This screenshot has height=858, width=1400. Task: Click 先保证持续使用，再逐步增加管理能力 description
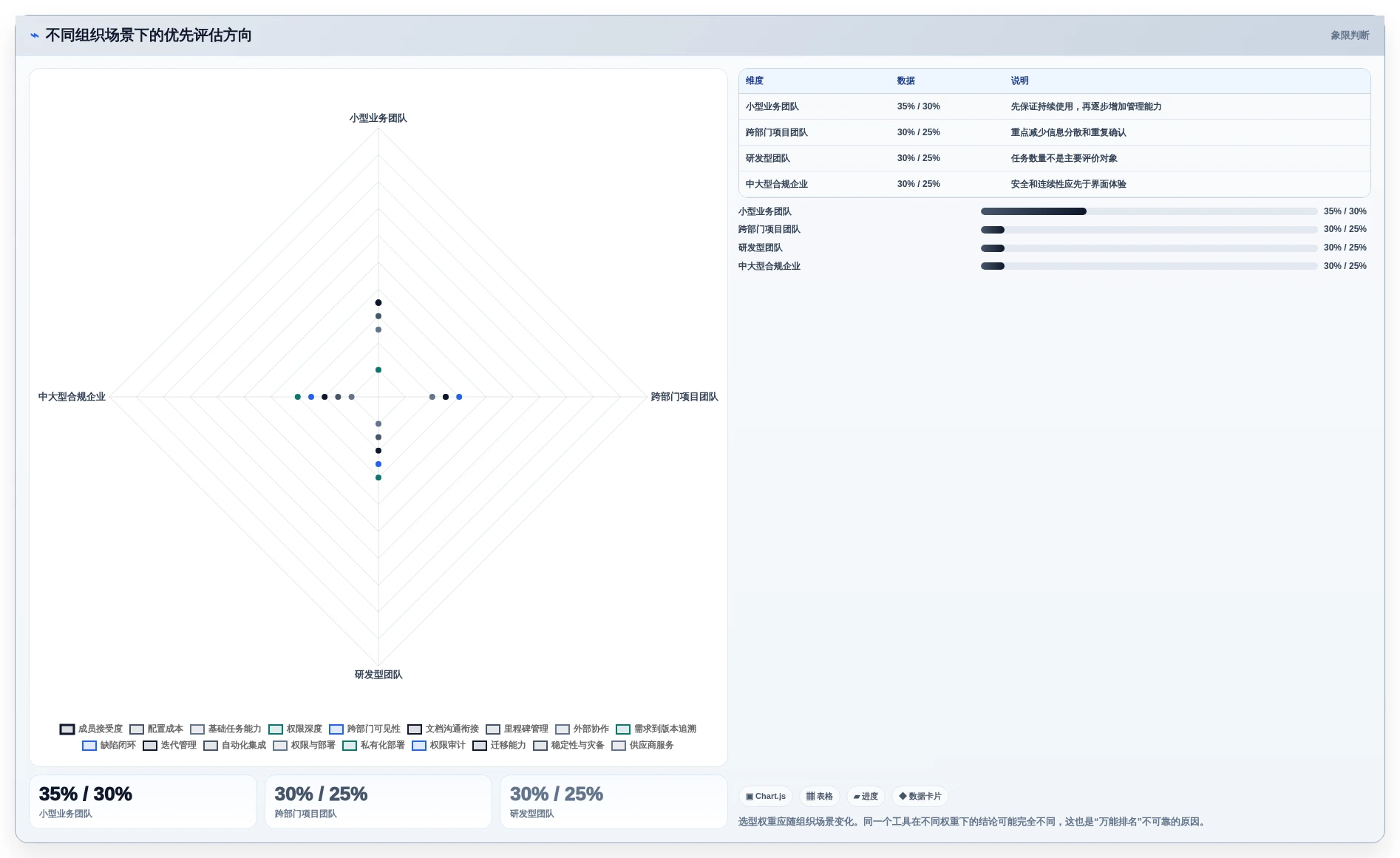click(x=1086, y=106)
